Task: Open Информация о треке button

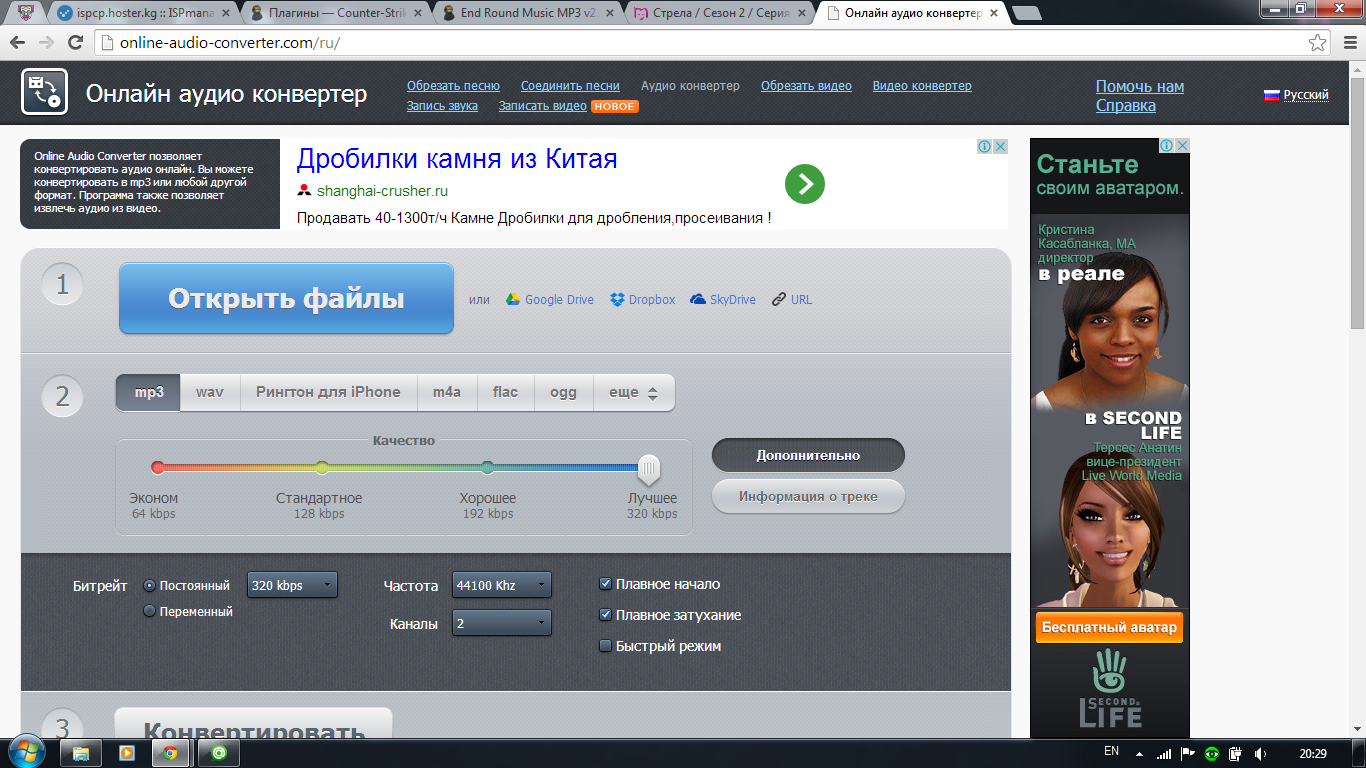Action: (x=808, y=496)
